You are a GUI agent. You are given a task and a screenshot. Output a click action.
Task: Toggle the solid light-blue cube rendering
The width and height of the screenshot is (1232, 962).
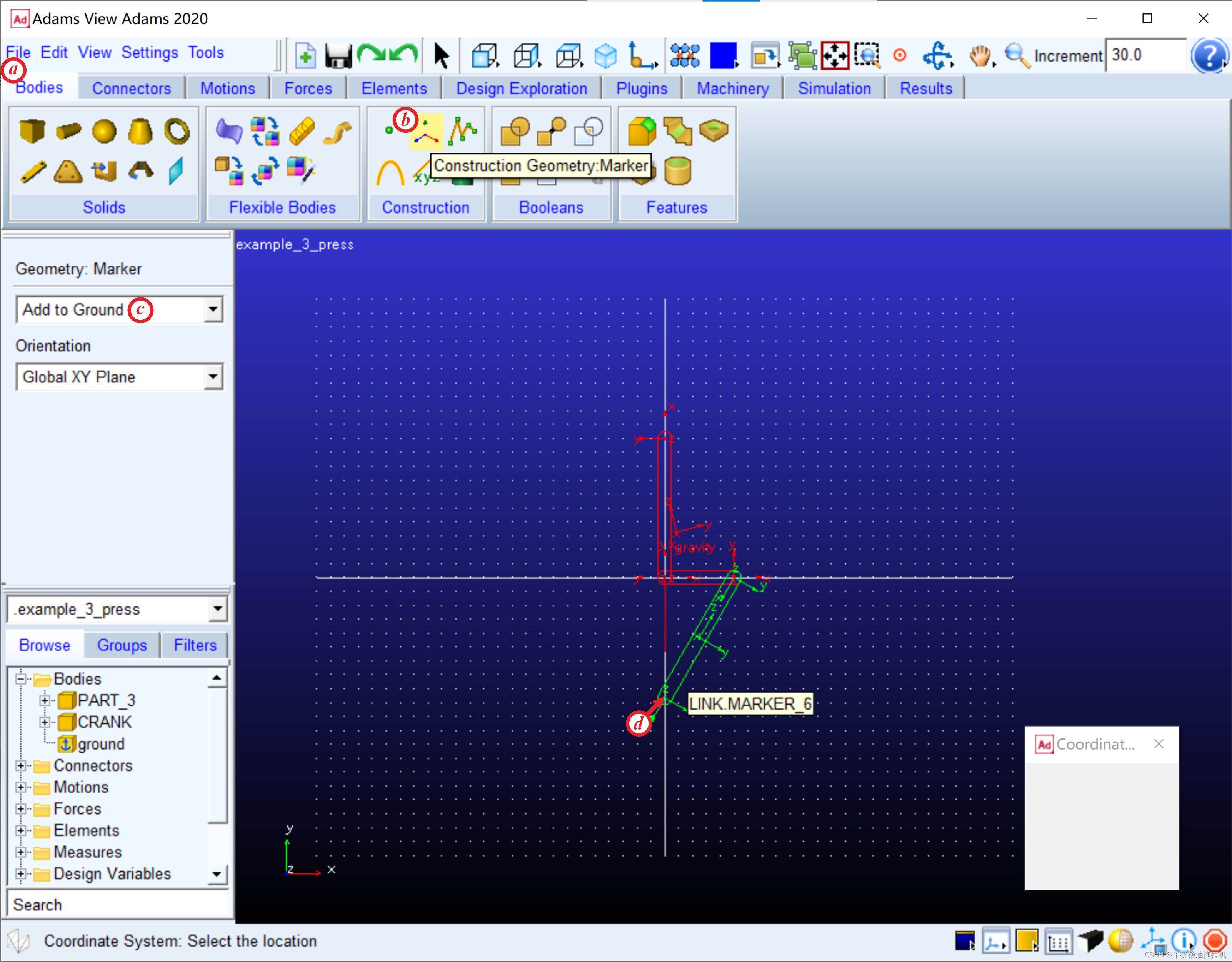(x=606, y=56)
